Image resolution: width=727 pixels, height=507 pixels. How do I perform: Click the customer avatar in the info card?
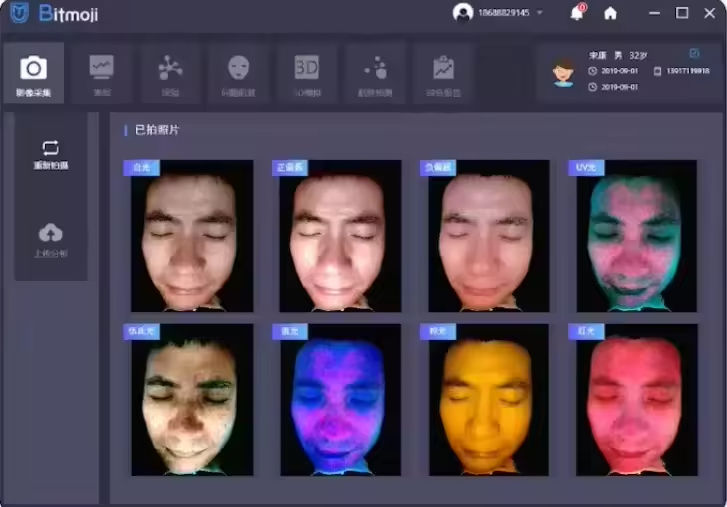[x=564, y=73]
